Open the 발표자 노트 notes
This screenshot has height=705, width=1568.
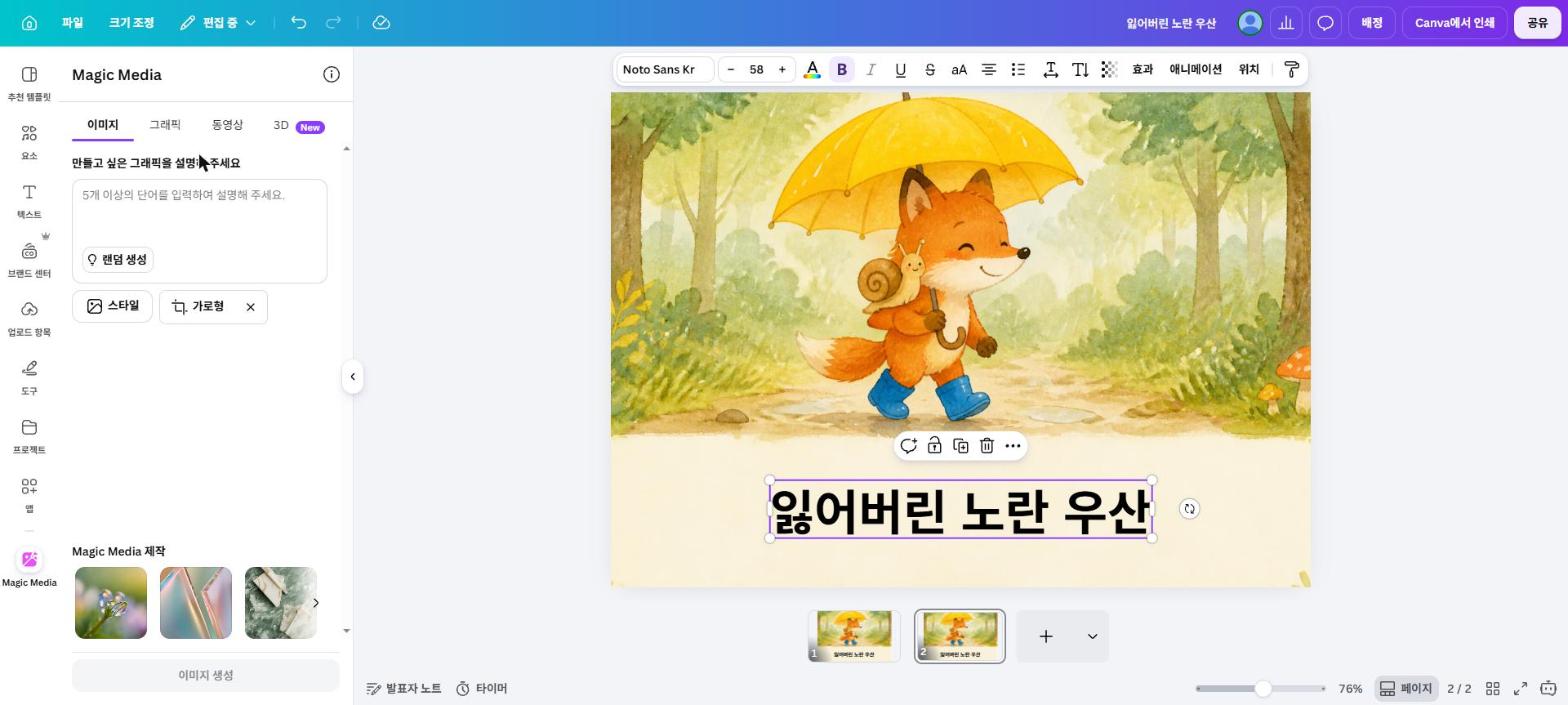pos(404,688)
